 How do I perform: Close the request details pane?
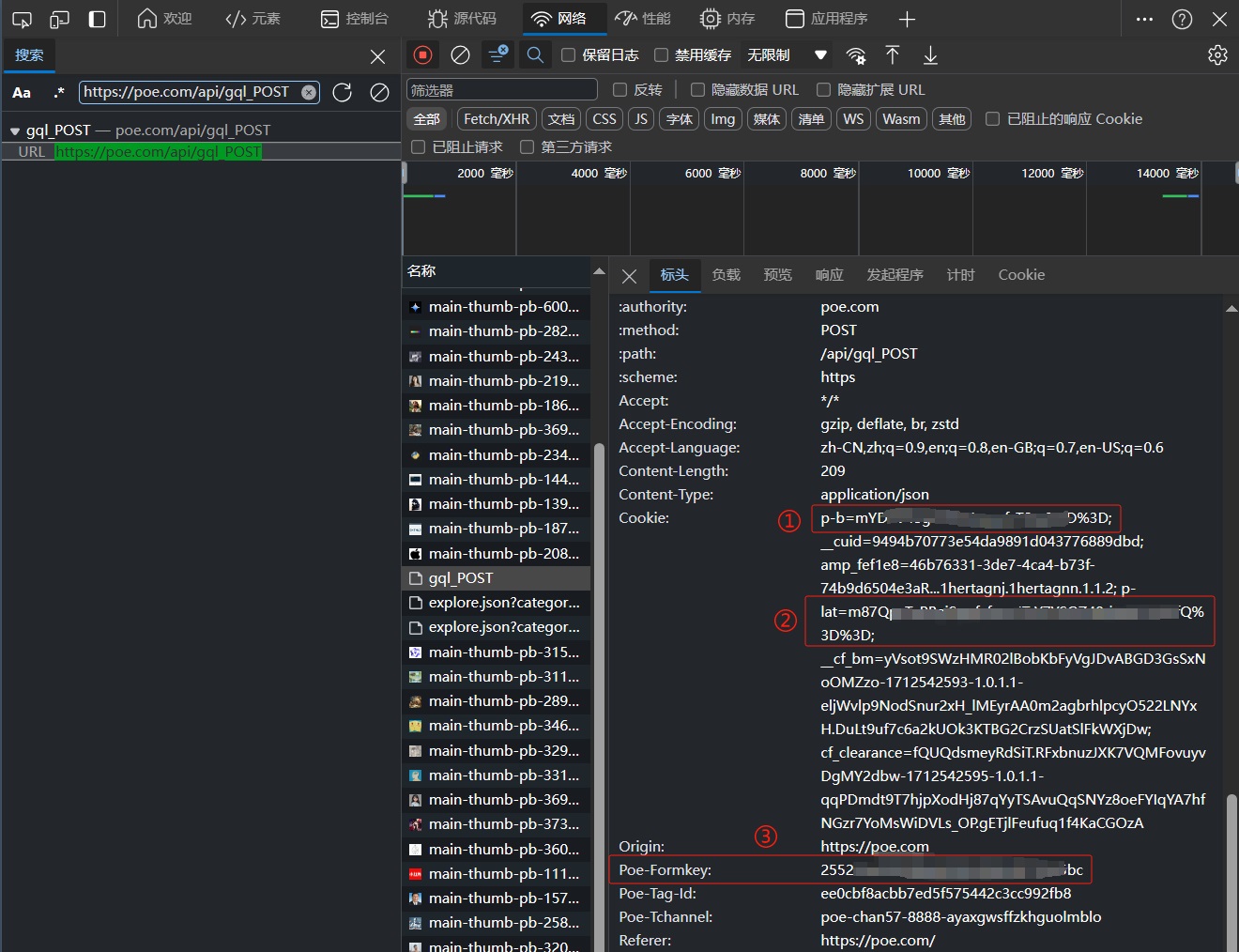coord(629,276)
